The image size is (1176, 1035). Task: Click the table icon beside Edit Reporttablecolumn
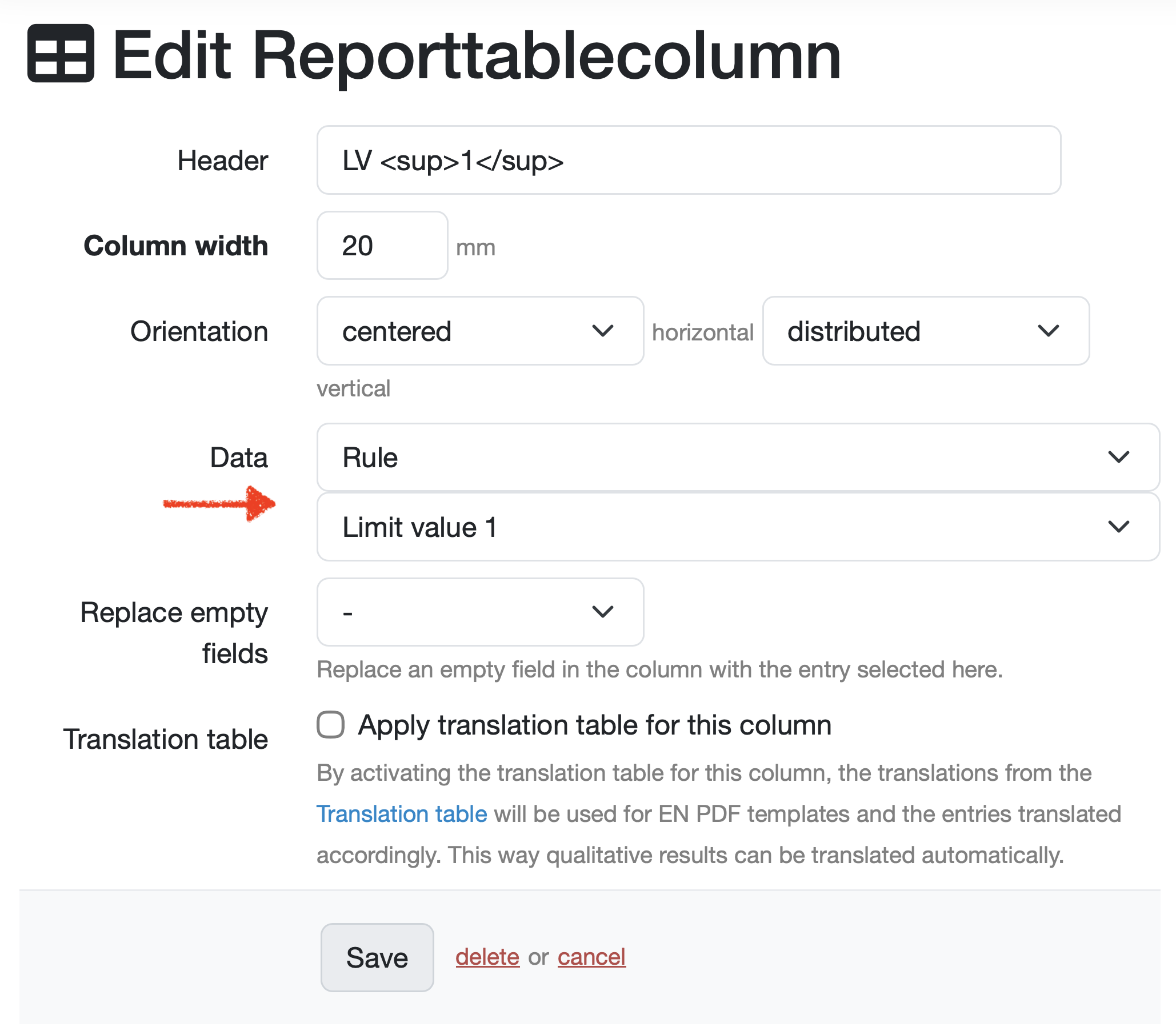point(61,54)
